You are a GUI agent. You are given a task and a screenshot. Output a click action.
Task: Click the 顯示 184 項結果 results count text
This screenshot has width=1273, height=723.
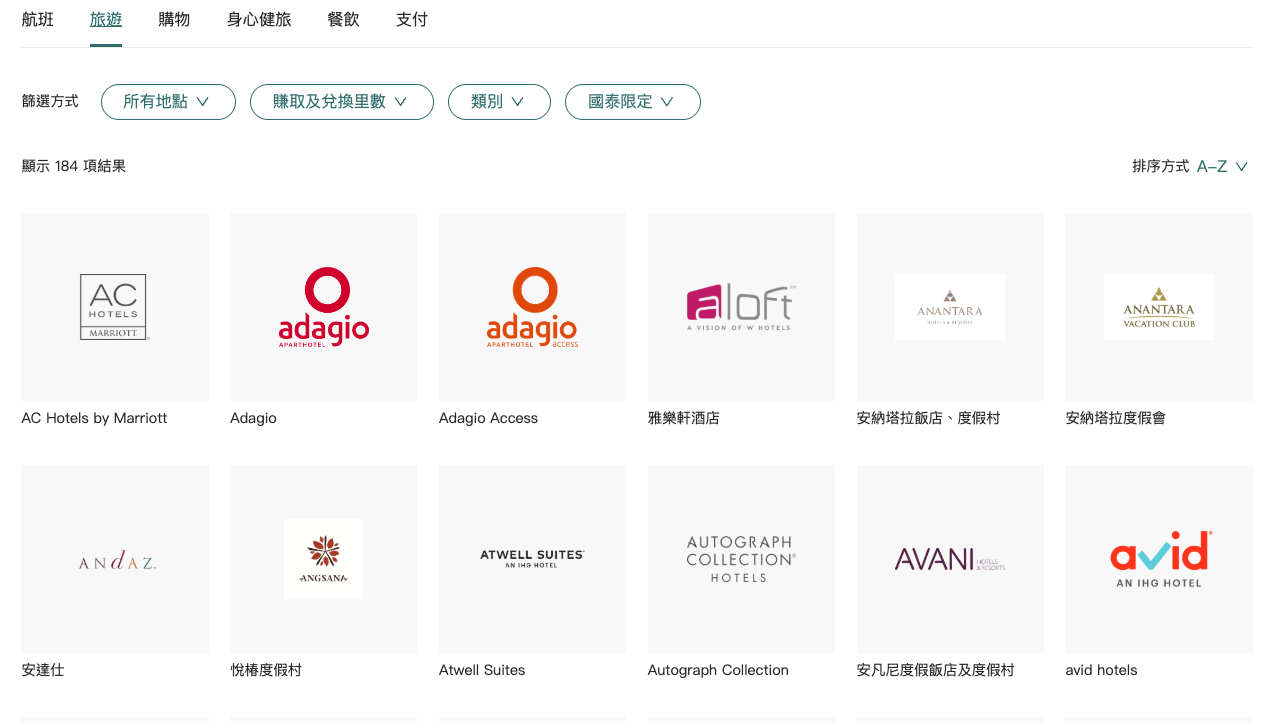pos(74,166)
